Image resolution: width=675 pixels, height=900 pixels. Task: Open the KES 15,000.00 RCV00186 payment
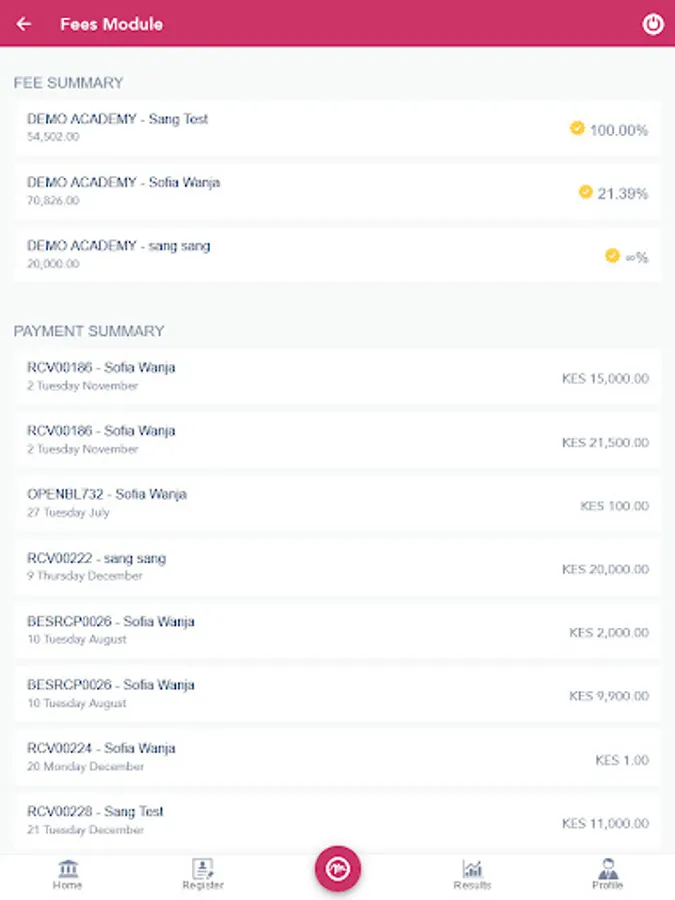pyautogui.click(x=337, y=377)
